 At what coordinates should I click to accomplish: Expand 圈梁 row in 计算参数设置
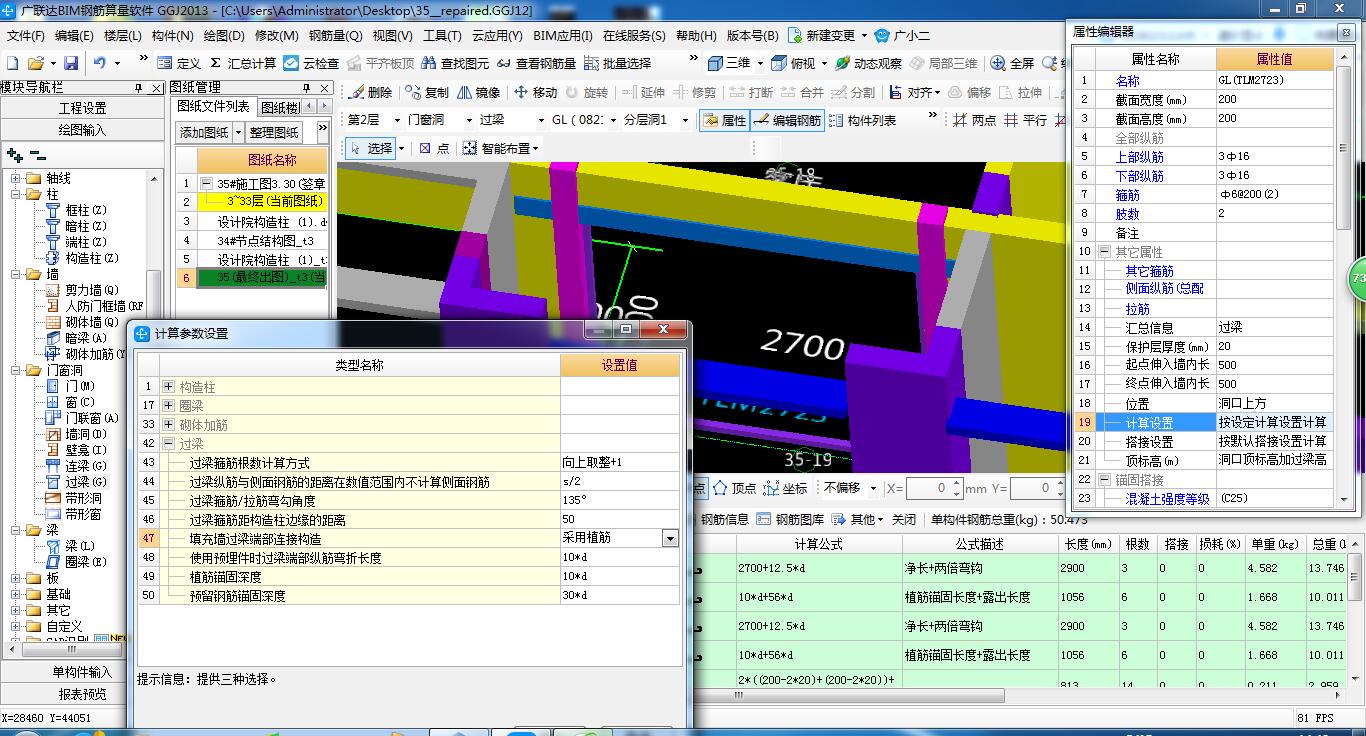[168, 406]
